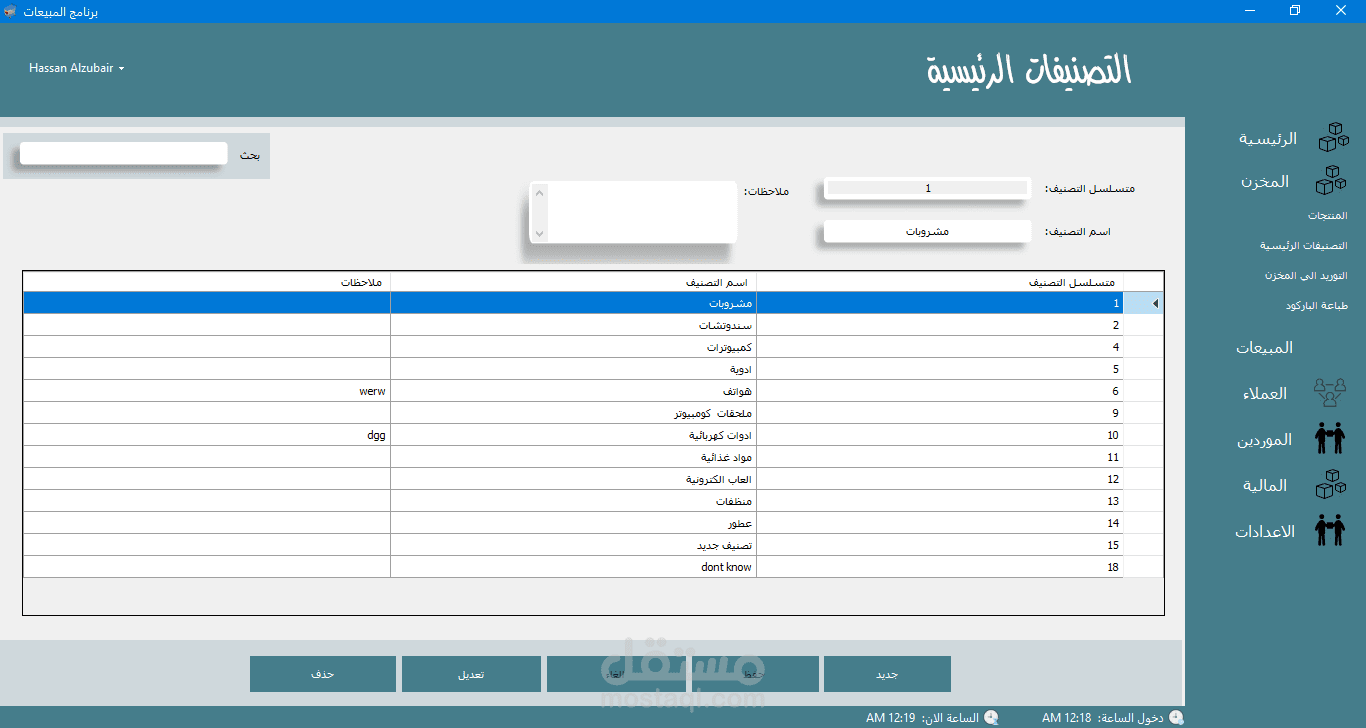The image size is (1366, 728).
Task: Select the ادوات كهربائية cell
Action: click(x=574, y=435)
